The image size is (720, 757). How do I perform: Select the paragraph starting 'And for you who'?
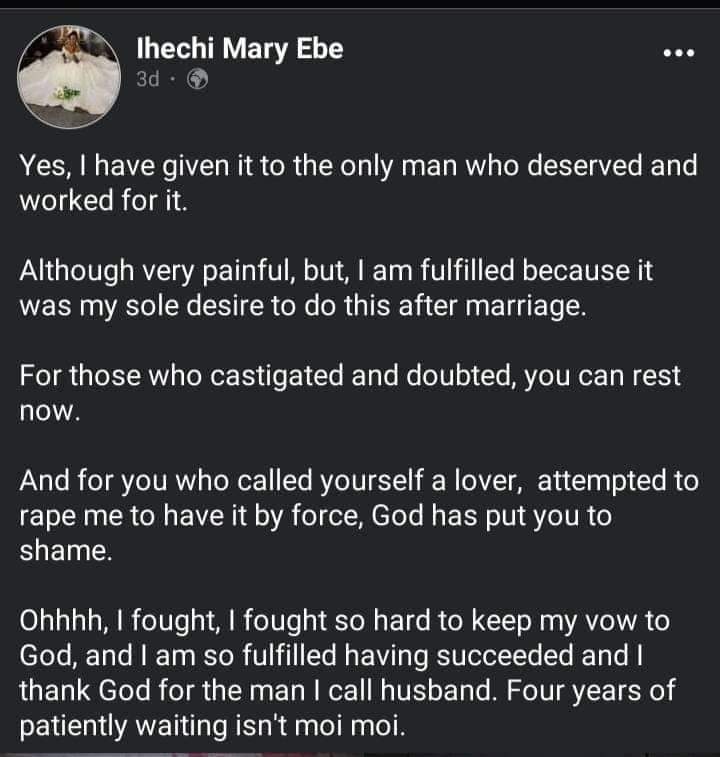pos(359,516)
